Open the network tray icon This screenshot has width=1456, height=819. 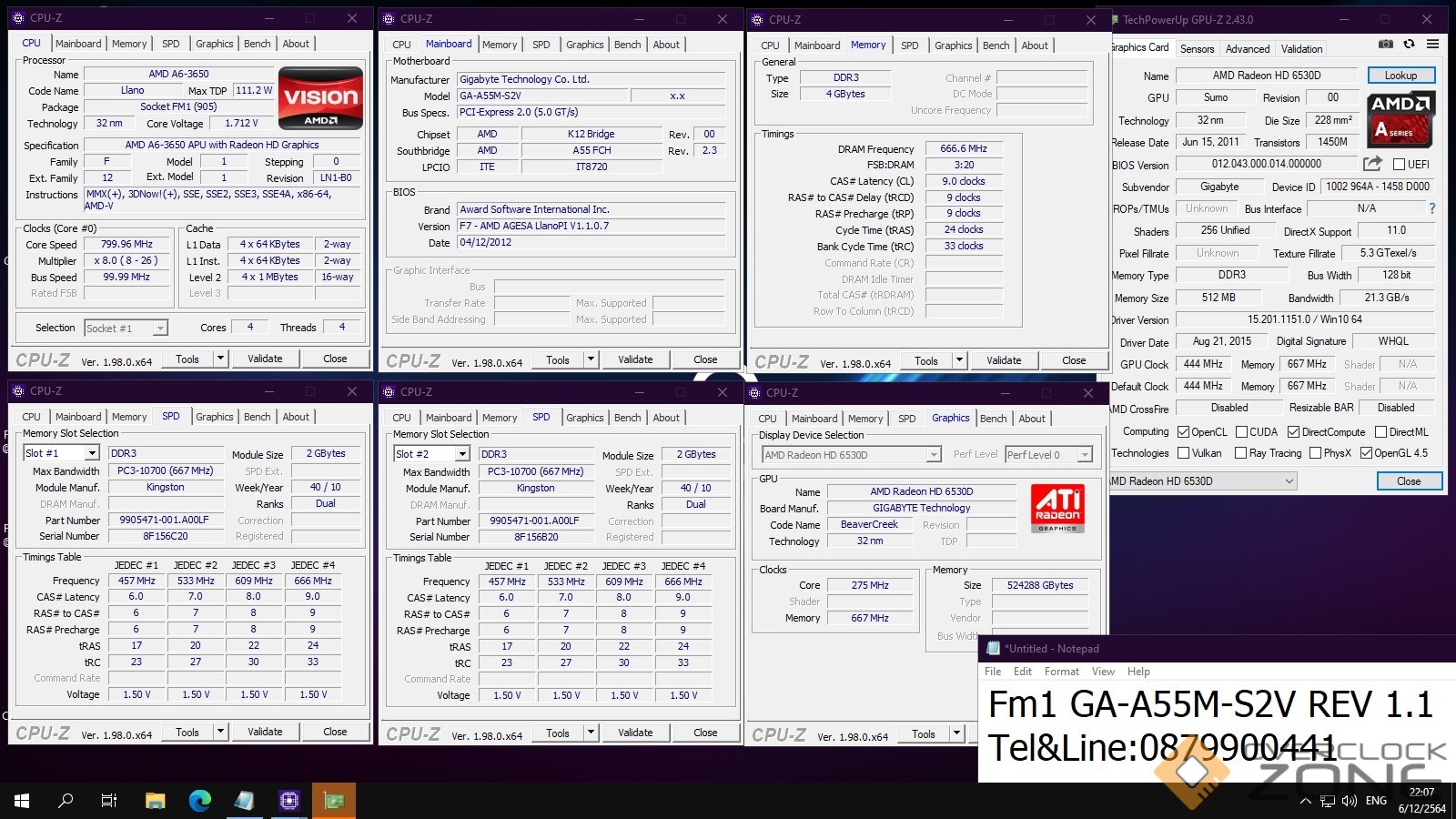tap(1328, 801)
